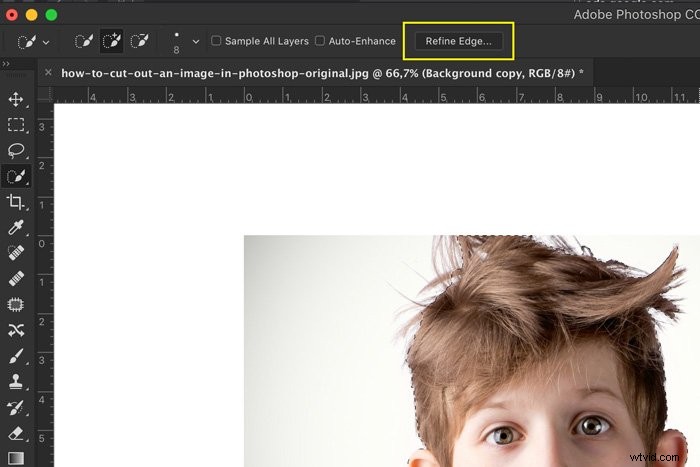700x467 pixels.
Task: Select the Lasso tool
Action: tap(16, 150)
